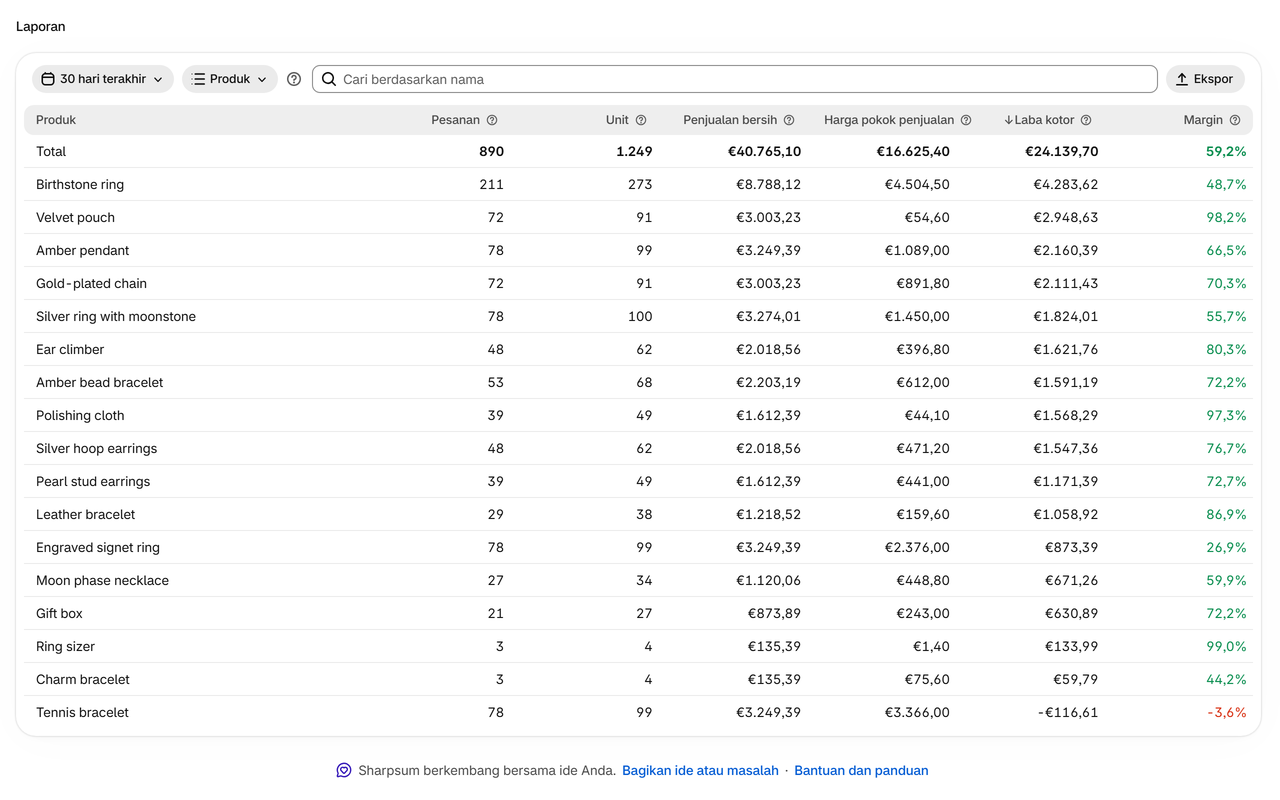Click the Laporan page title

point(41,27)
